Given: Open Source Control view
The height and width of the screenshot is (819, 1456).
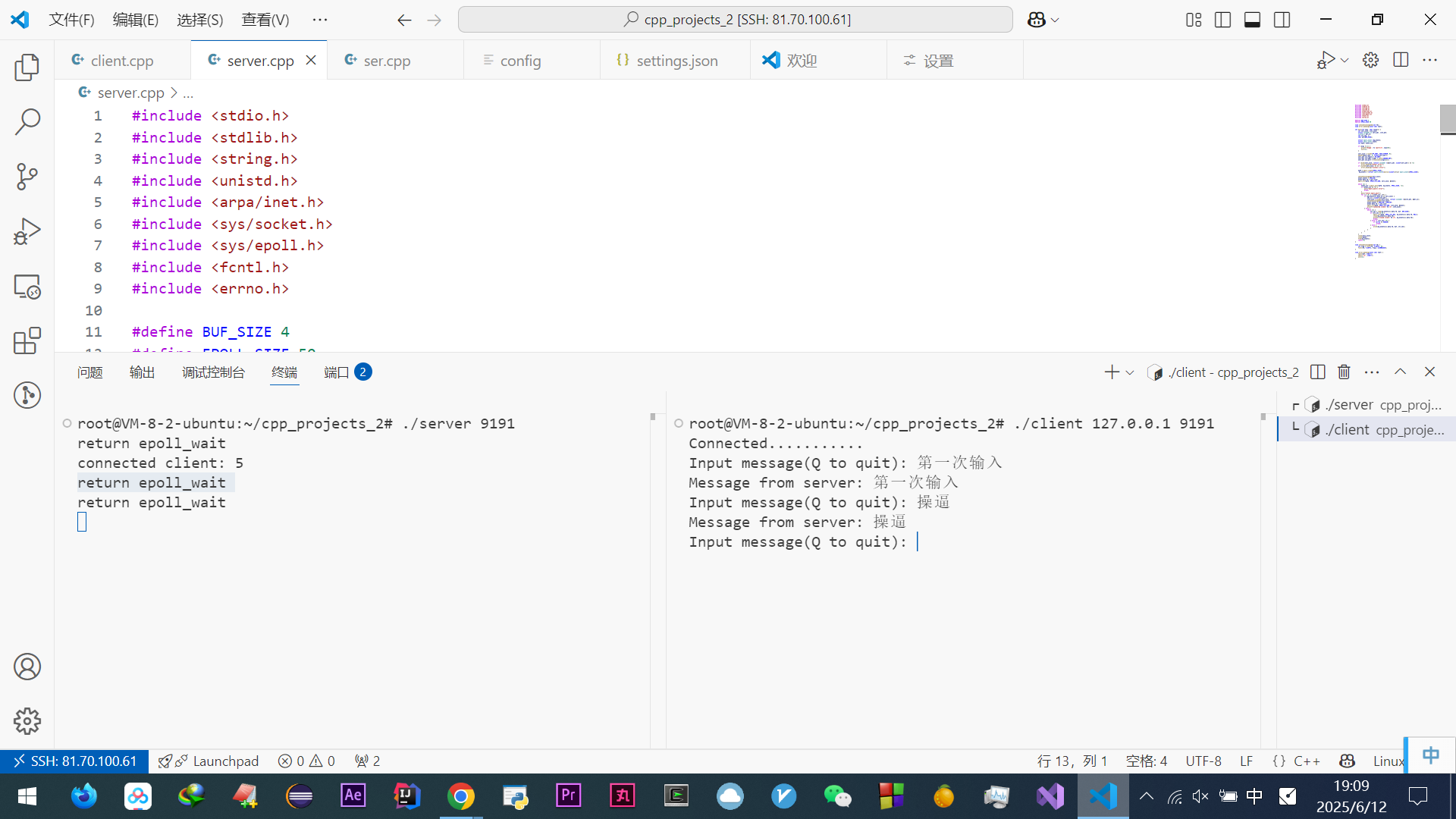Looking at the screenshot, I should pos(27,177).
